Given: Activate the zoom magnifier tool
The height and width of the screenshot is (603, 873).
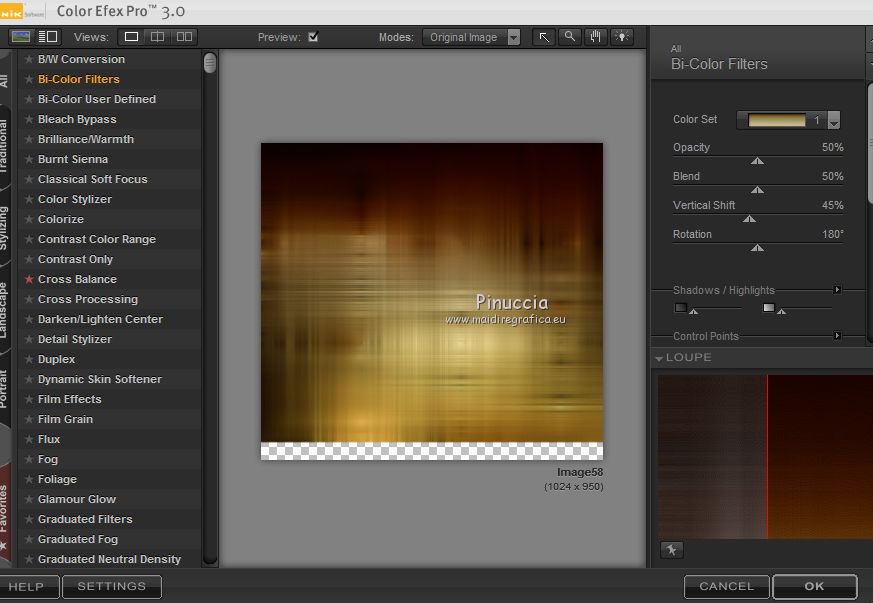Looking at the screenshot, I should [569, 37].
